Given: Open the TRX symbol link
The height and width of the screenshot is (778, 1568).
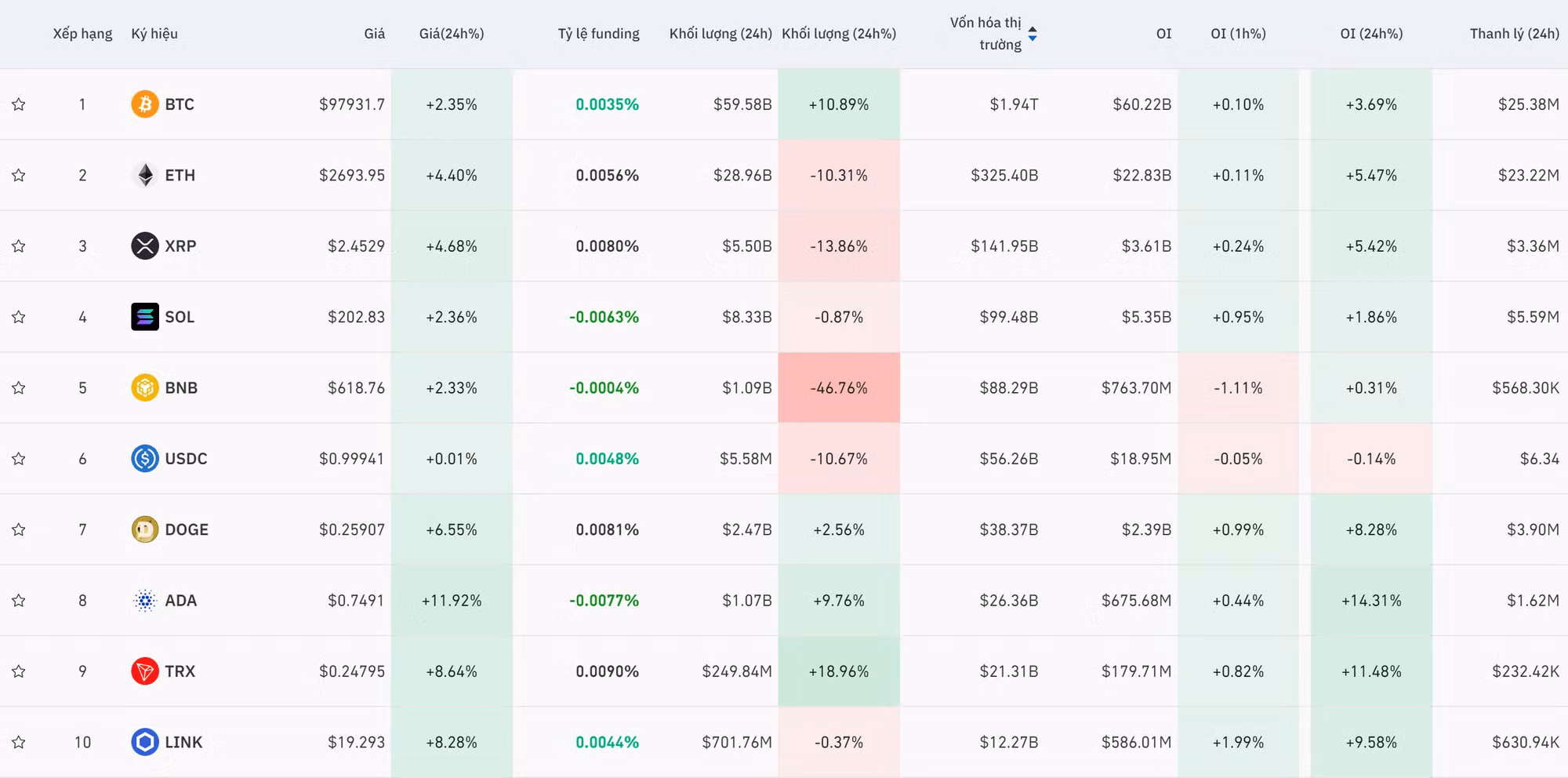Looking at the screenshot, I should pos(180,671).
